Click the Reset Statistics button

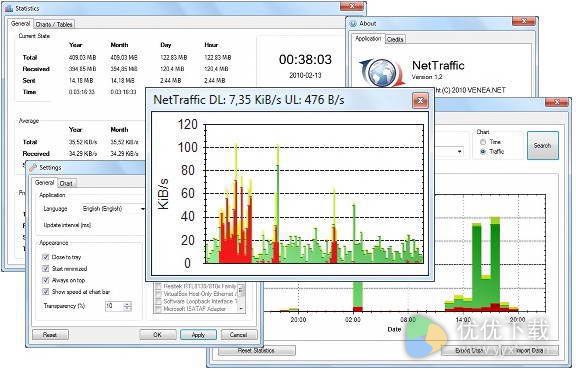[x=256, y=350]
